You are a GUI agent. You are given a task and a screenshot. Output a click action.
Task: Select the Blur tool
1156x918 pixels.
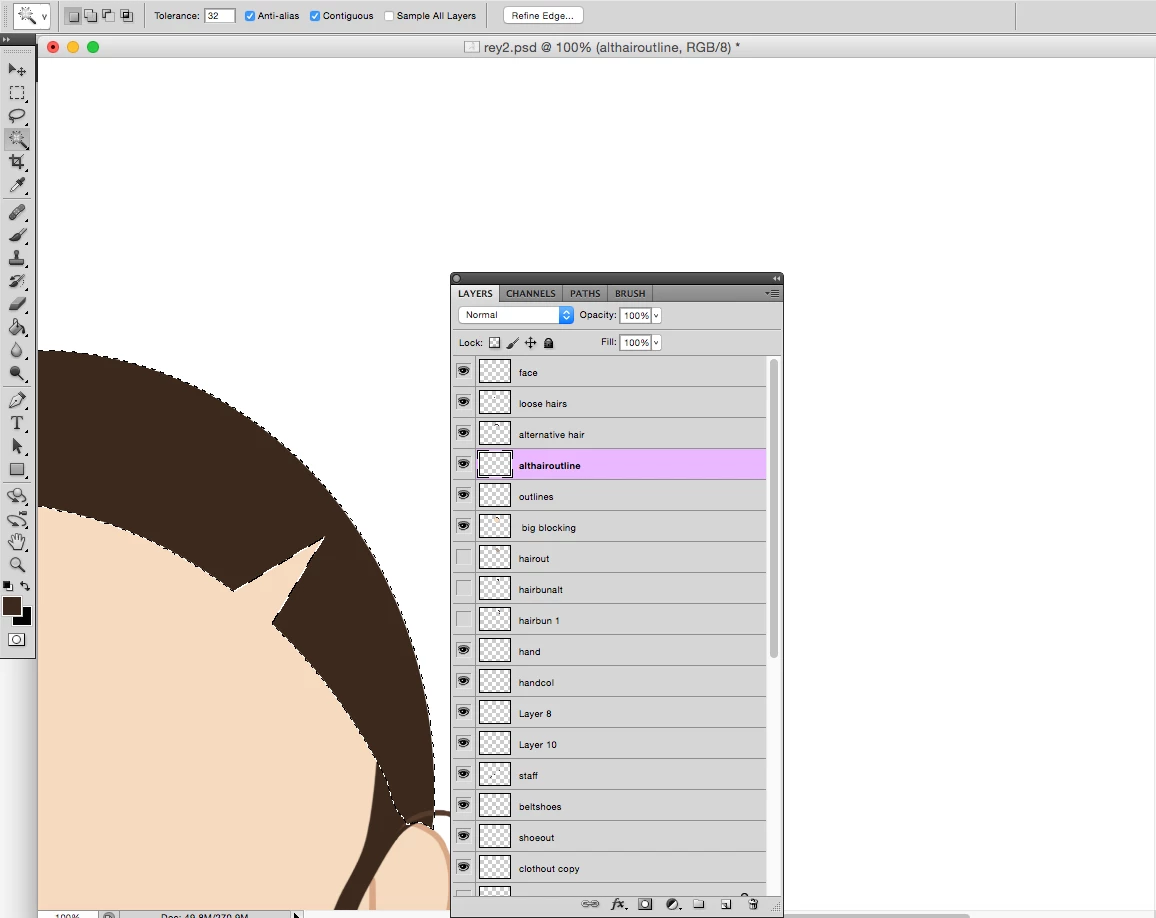tap(17, 350)
